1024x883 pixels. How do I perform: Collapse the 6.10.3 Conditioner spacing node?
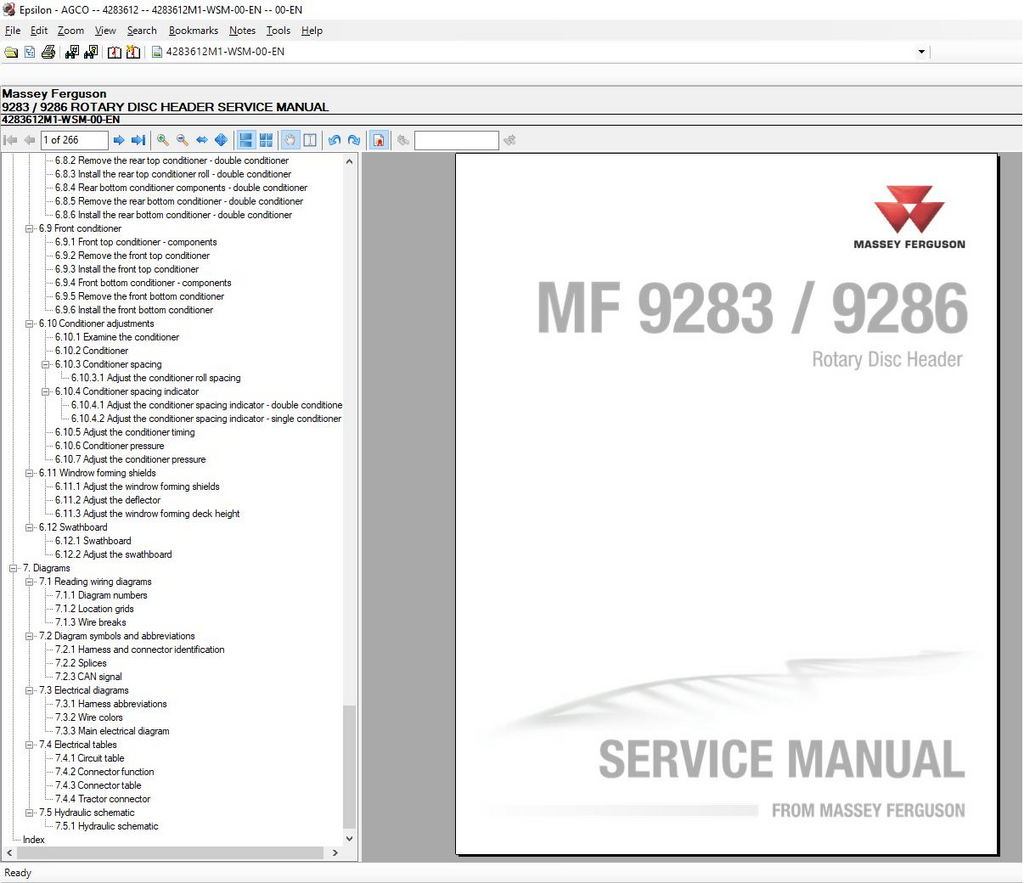(46, 365)
